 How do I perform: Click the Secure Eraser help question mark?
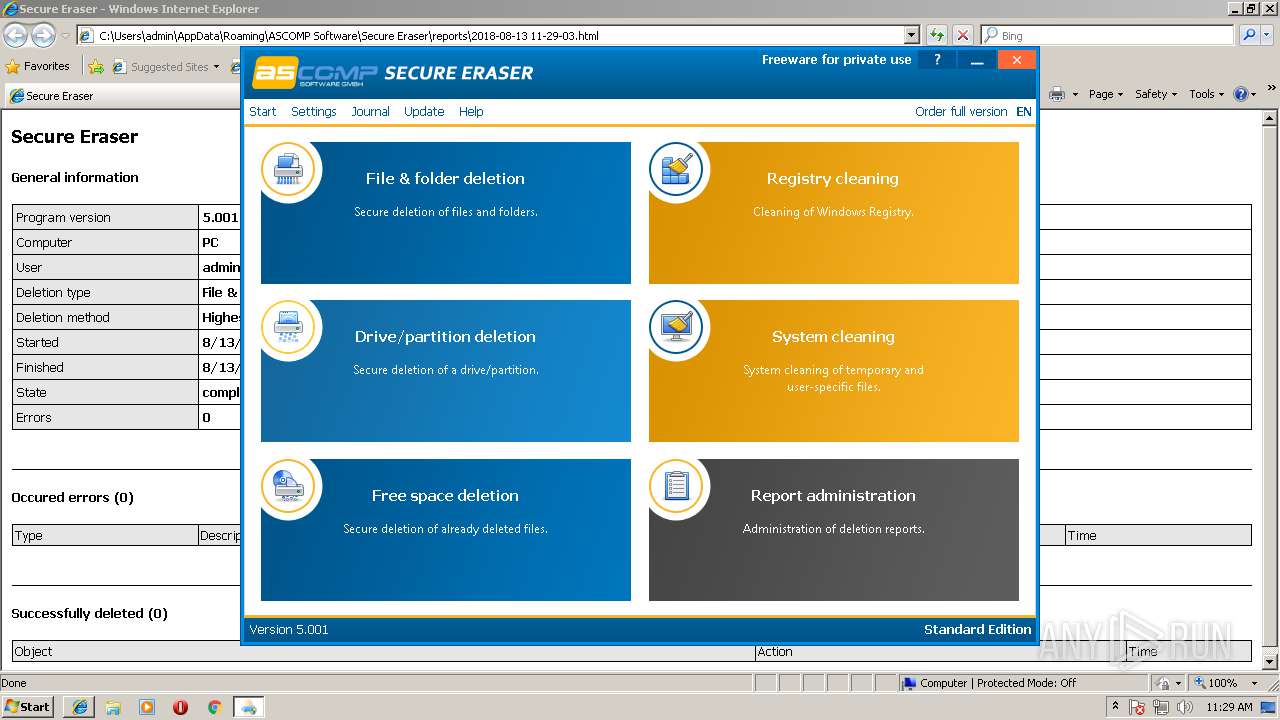pyautogui.click(x=937, y=60)
